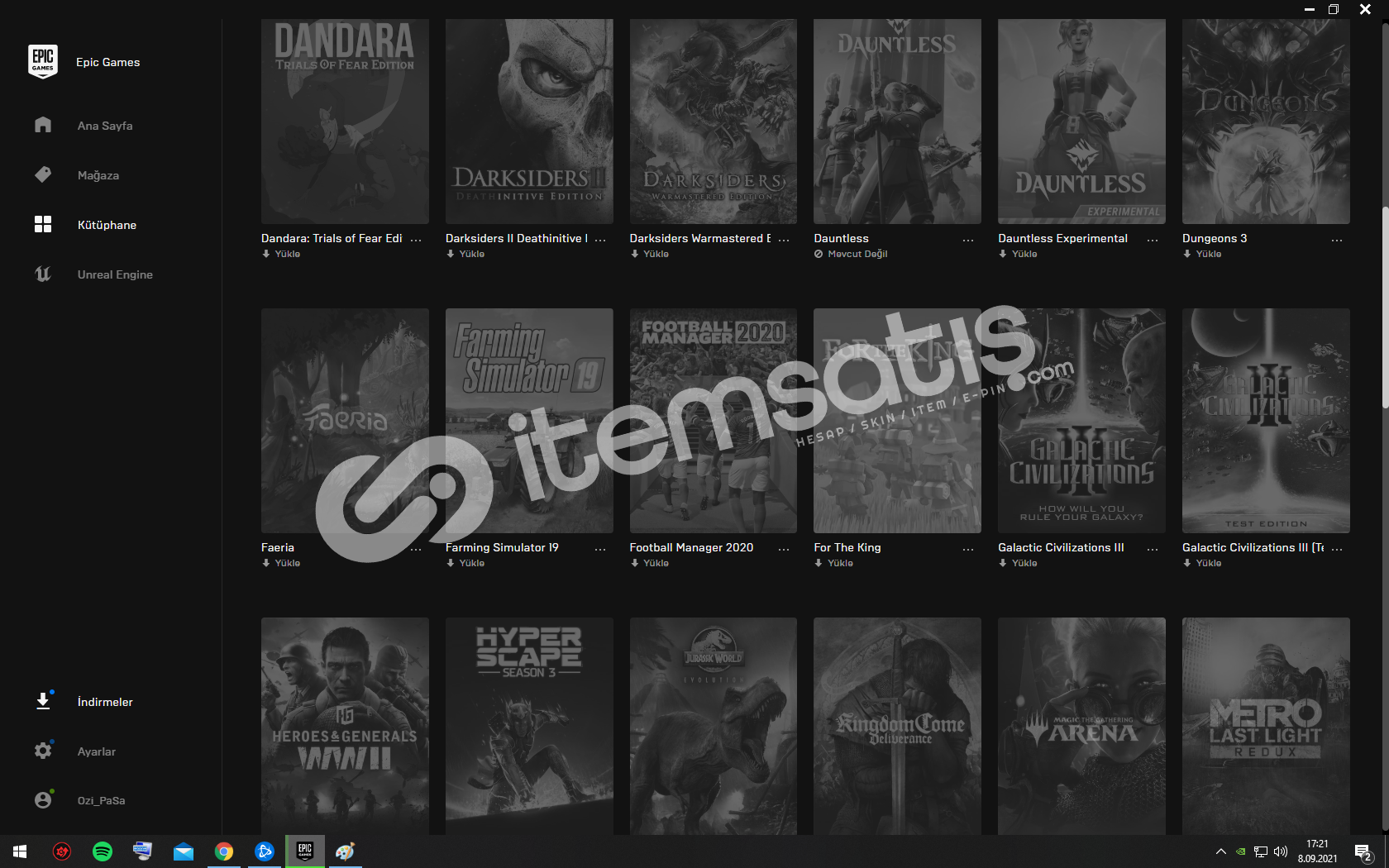
Task: Open Google Chrome from the taskbar
Action: click(x=224, y=851)
